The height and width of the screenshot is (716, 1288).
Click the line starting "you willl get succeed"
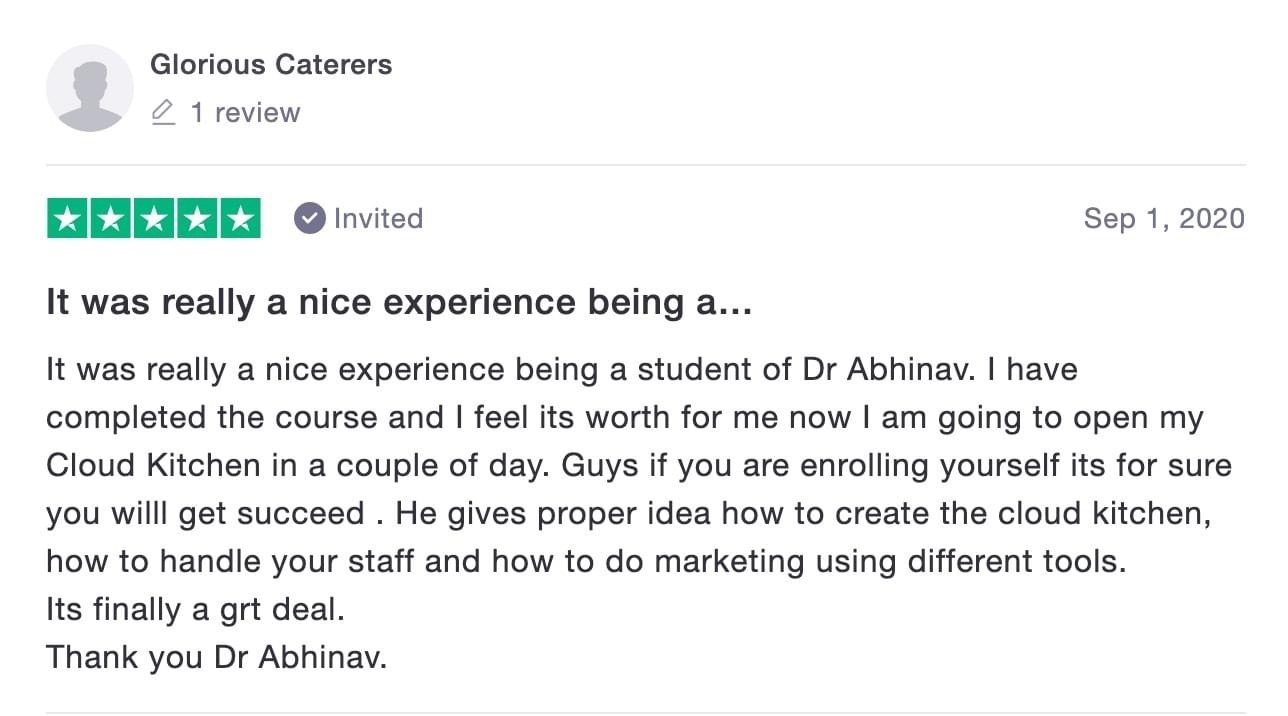pos(629,514)
